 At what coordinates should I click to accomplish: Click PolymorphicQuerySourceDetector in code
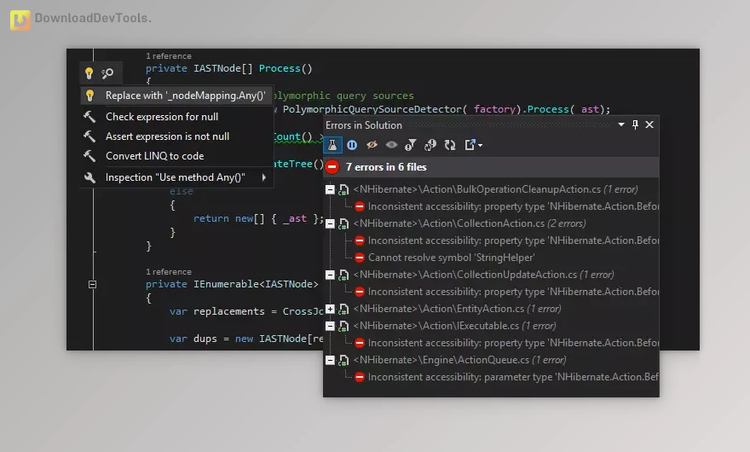(x=372, y=109)
